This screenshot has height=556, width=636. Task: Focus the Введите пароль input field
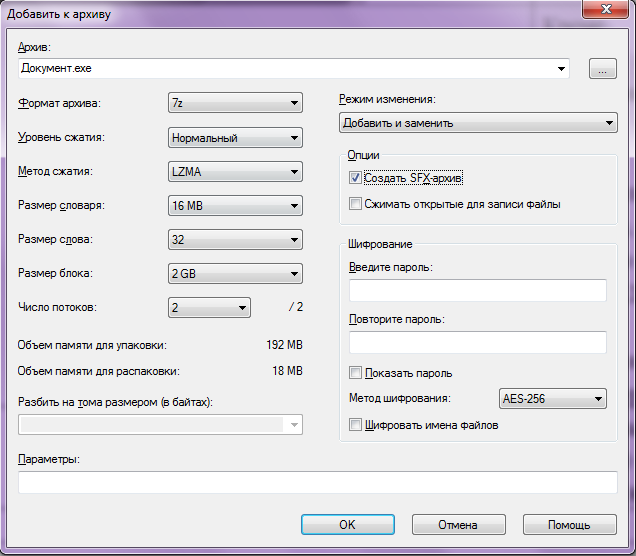(478, 290)
